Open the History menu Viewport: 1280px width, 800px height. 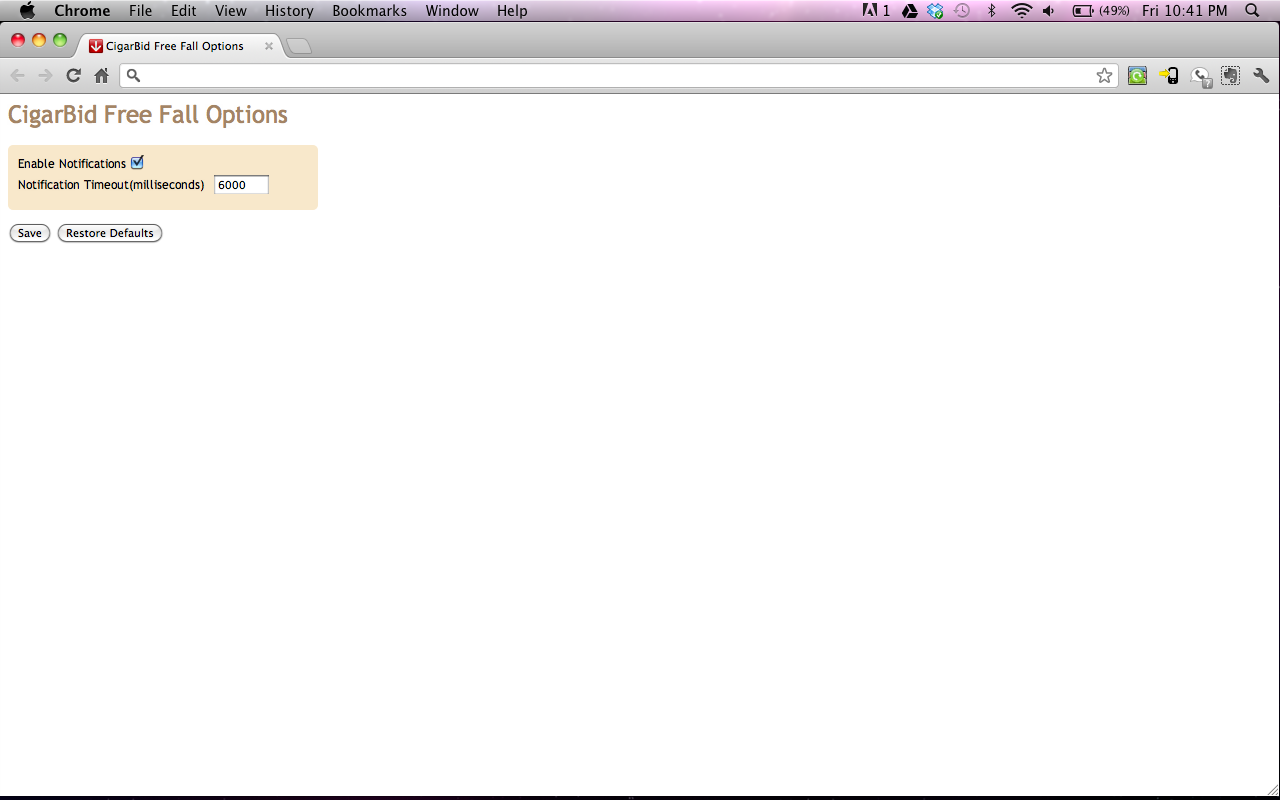tap(289, 11)
